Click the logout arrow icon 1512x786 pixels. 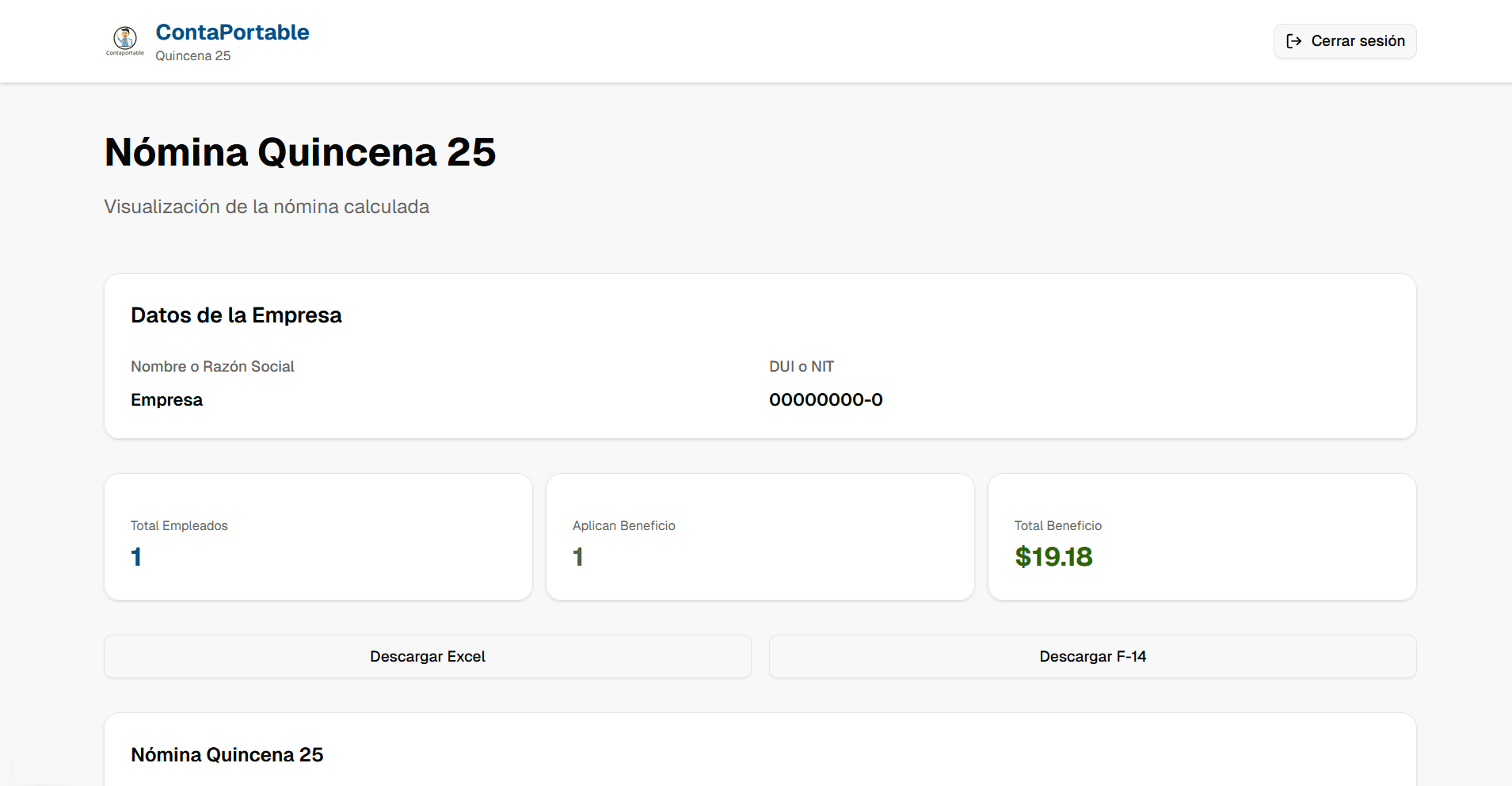(x=1293, y=41)
